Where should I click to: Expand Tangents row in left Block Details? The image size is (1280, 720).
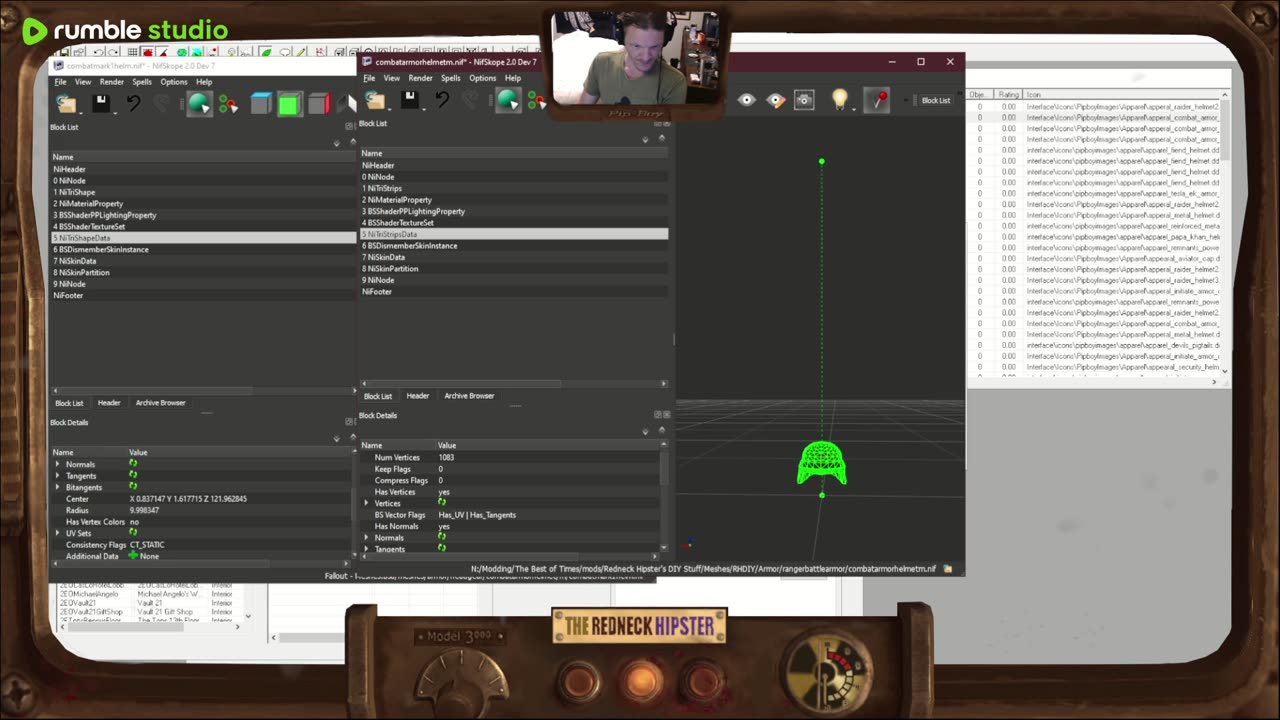click(57, 475)
